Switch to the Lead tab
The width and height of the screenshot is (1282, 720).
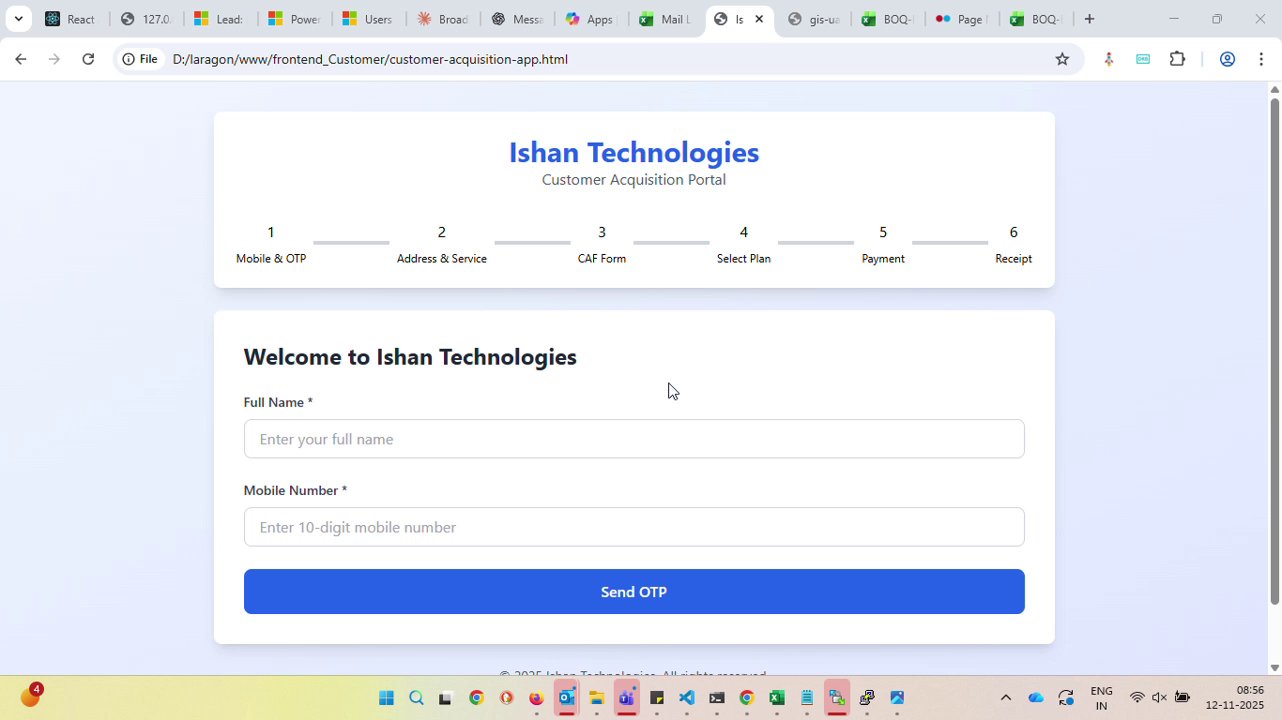click(219, 19)
